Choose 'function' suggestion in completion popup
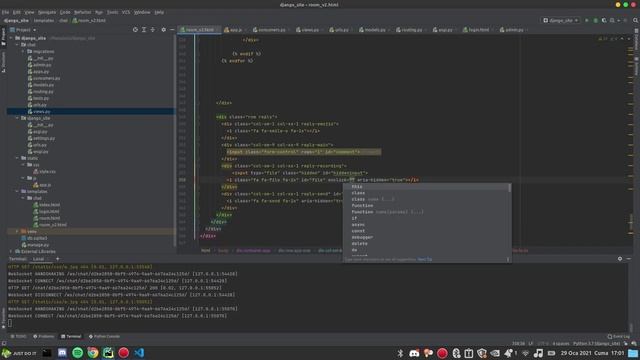The width and height of the screenshot is (640, 360). click(362, 205)
